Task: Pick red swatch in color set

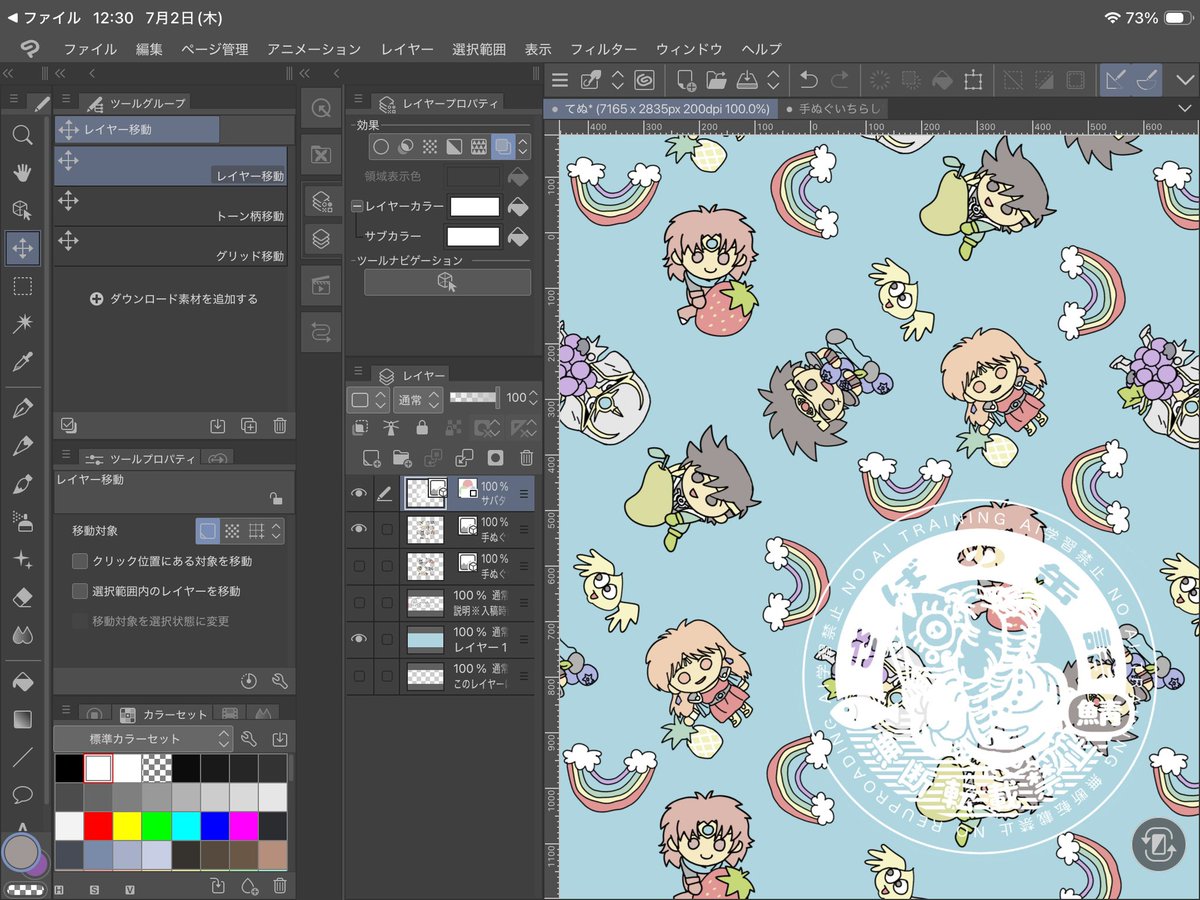Action: click(x=97, y=826)
